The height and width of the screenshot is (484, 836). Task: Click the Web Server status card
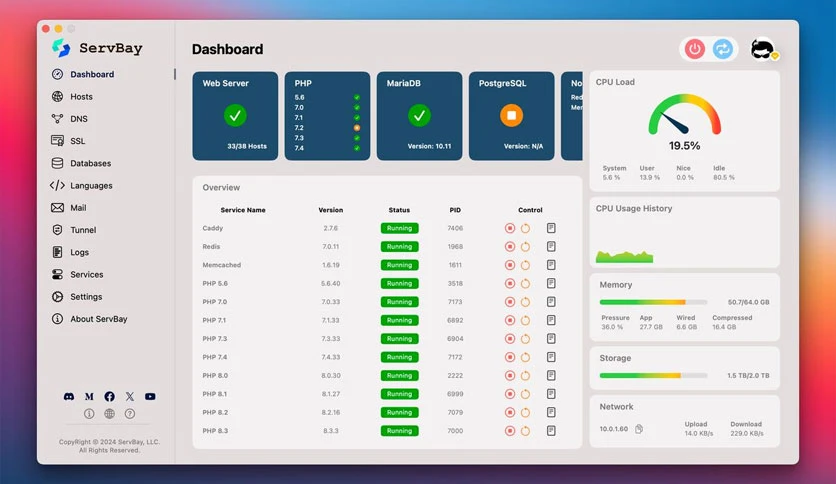click(235, 116)
